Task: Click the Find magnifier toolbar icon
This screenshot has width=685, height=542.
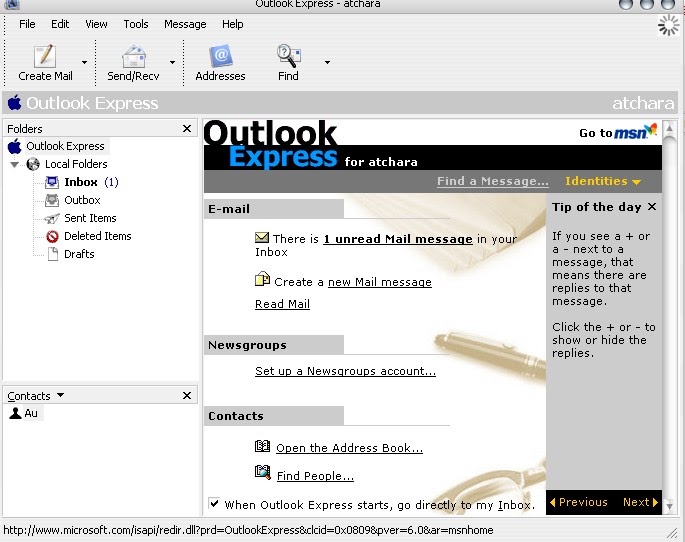Action: (x=288, y=56)
